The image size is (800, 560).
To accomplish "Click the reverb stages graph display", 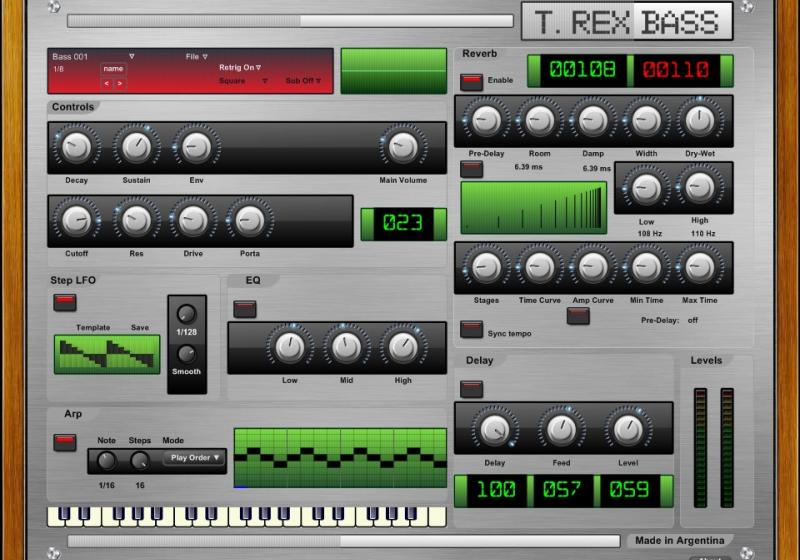I will (x=534, y=208).
